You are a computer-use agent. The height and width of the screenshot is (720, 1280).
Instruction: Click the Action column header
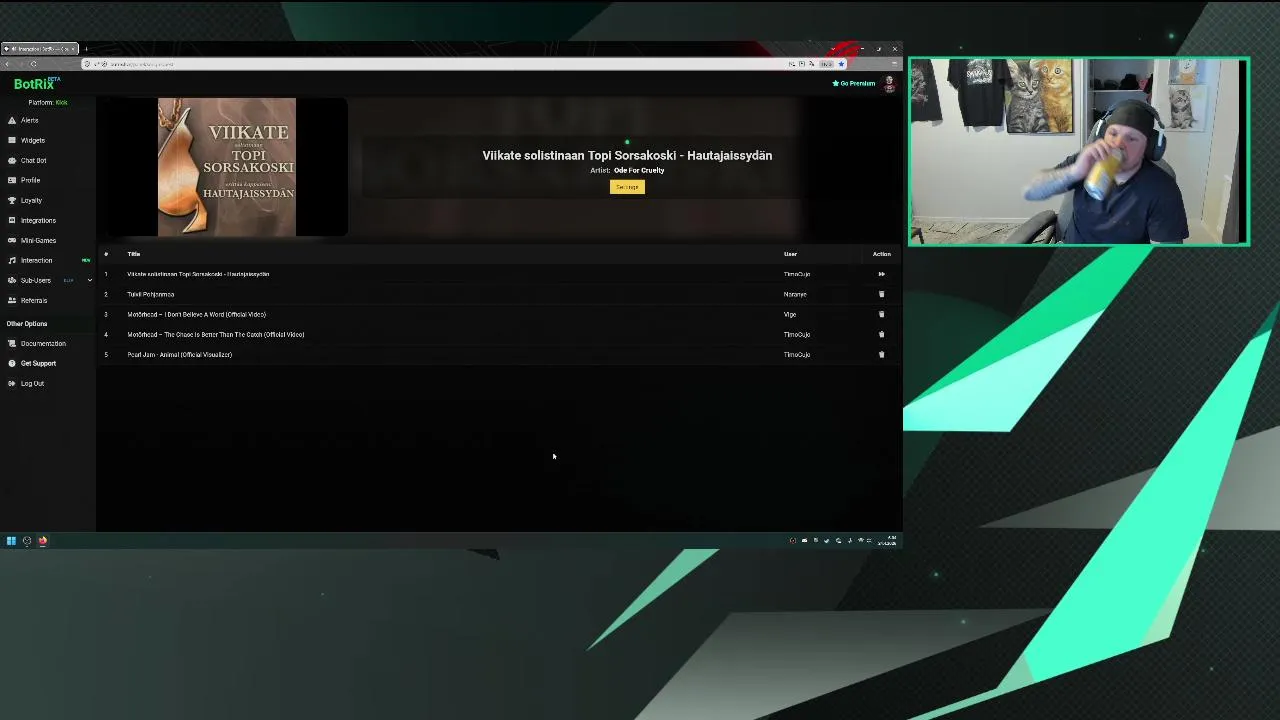881,254
